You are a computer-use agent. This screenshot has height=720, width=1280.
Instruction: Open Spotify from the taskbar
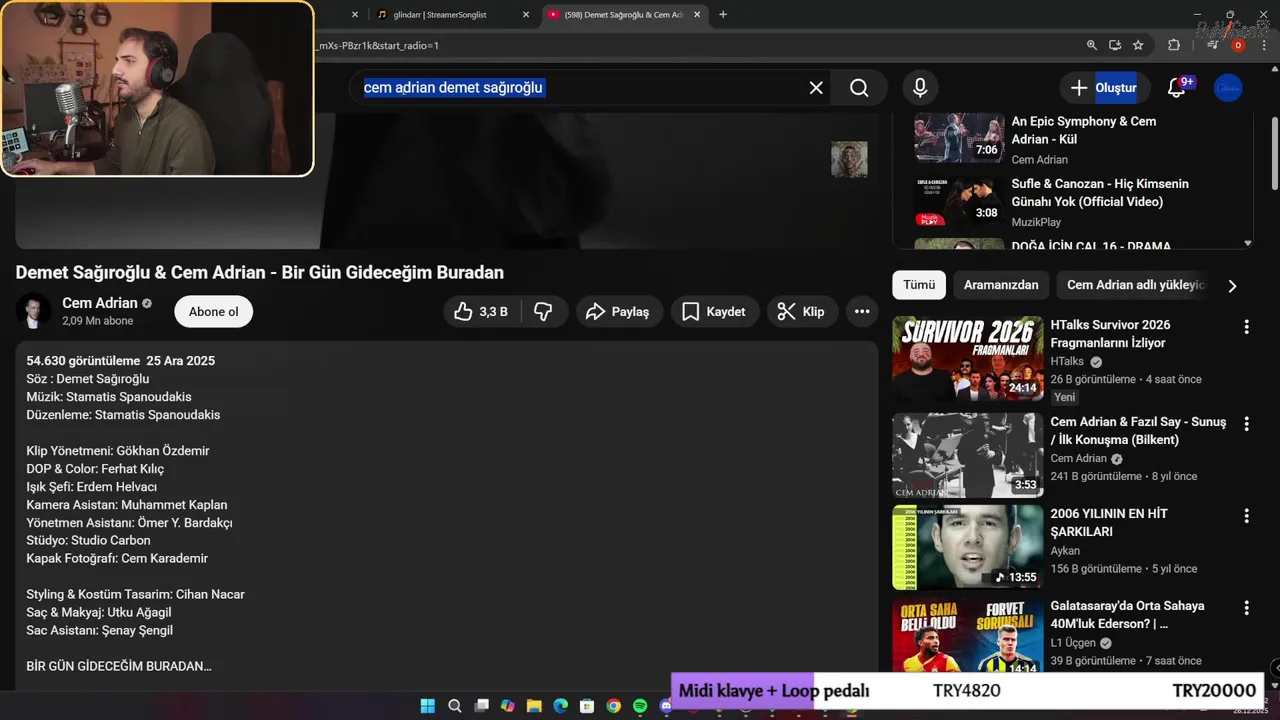[640, 706]
